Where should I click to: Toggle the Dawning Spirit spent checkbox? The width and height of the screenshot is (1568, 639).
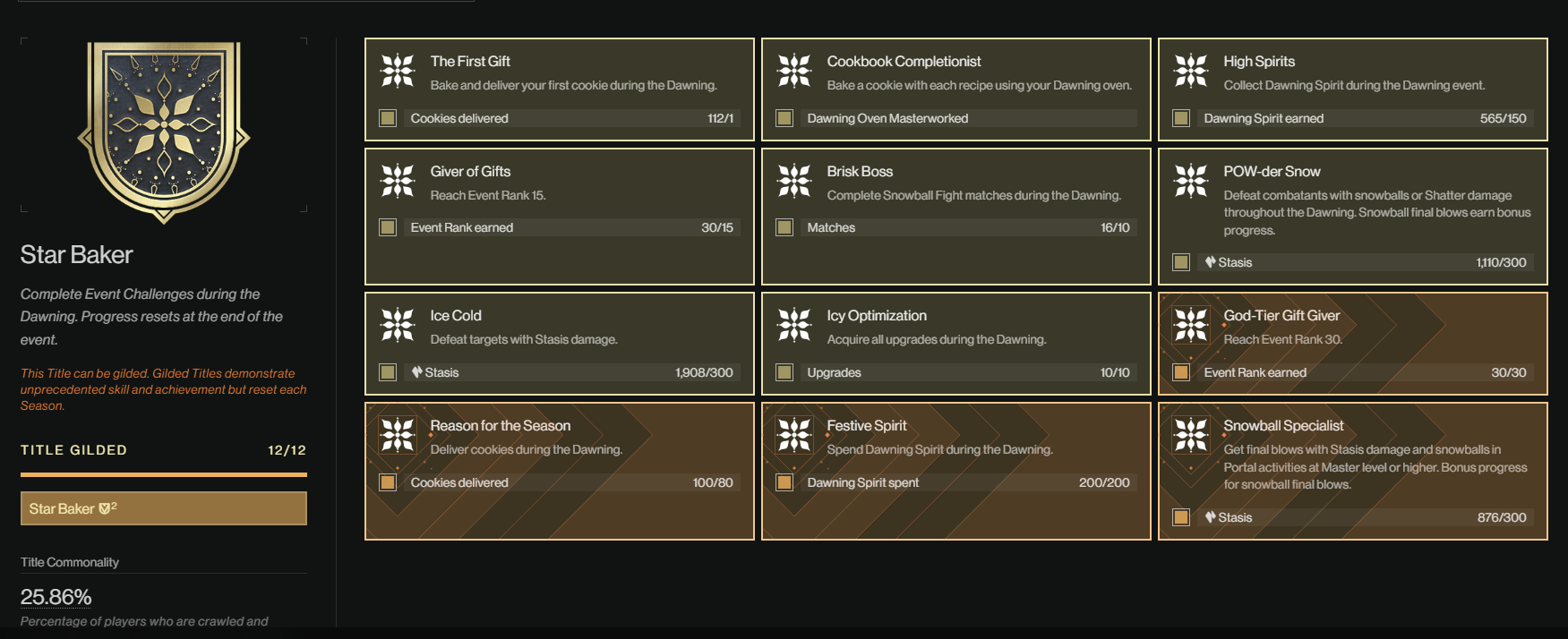pyautogui.click(x=784, y=482)
